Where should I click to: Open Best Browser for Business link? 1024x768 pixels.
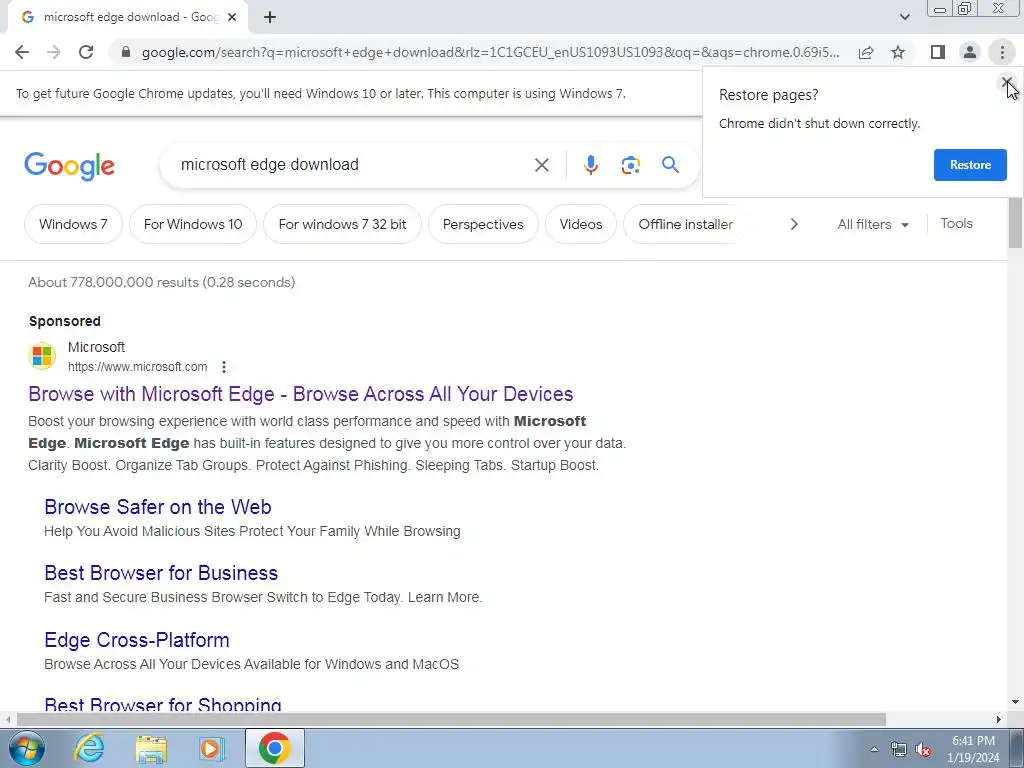point(161,573)
